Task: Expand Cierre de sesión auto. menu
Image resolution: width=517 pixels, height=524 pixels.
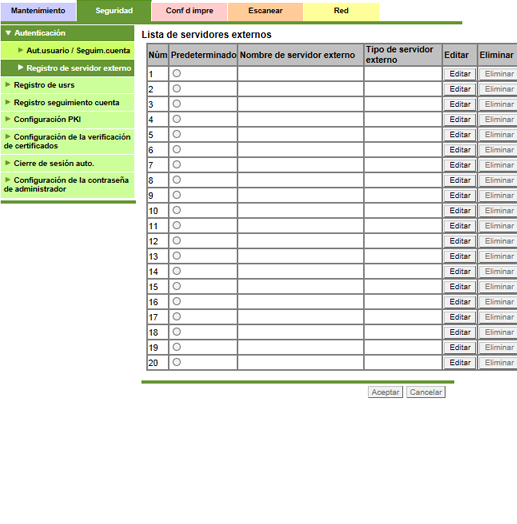Action: click(68, 163)
